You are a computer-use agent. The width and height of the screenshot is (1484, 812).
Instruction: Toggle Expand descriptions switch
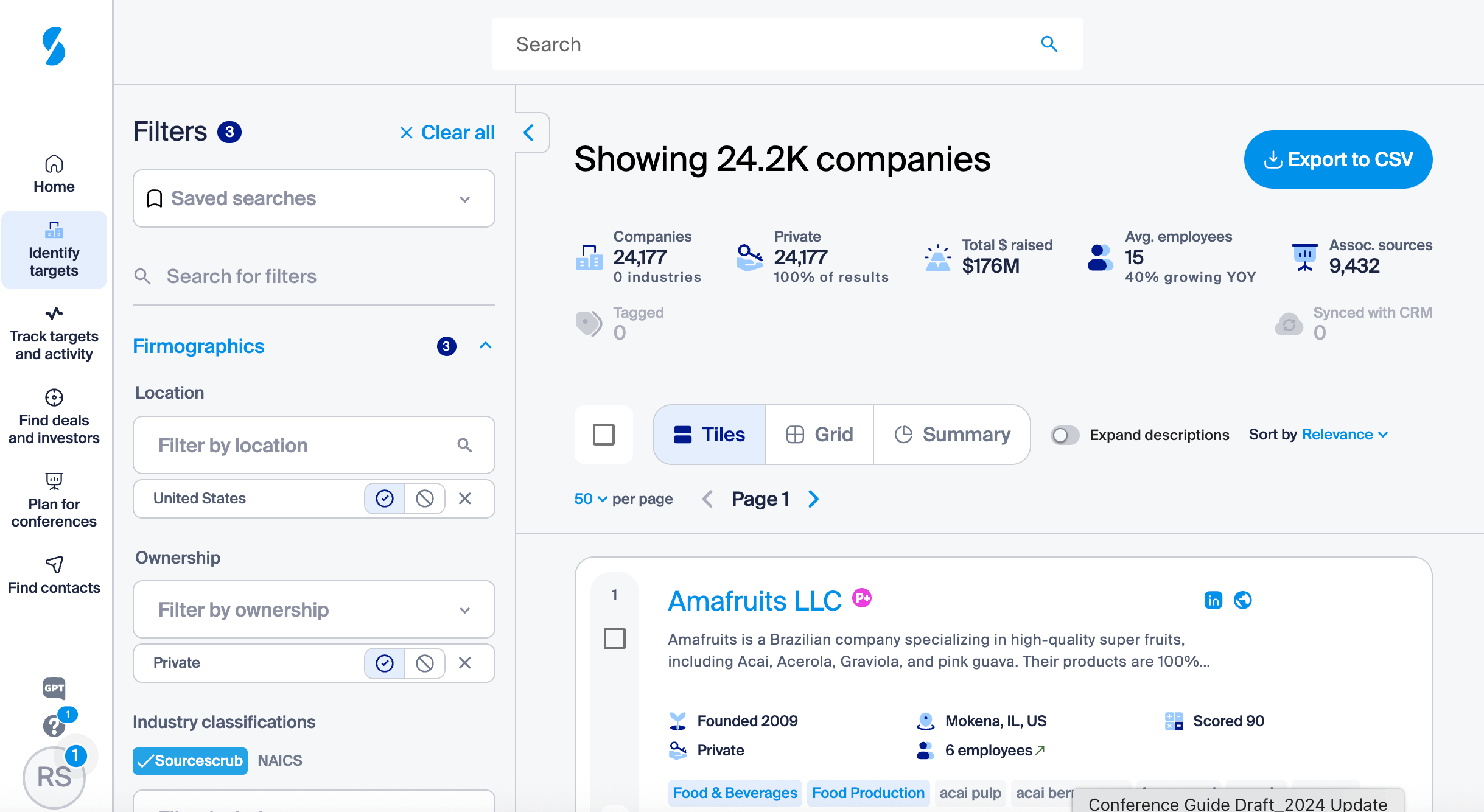point(1065,435)
